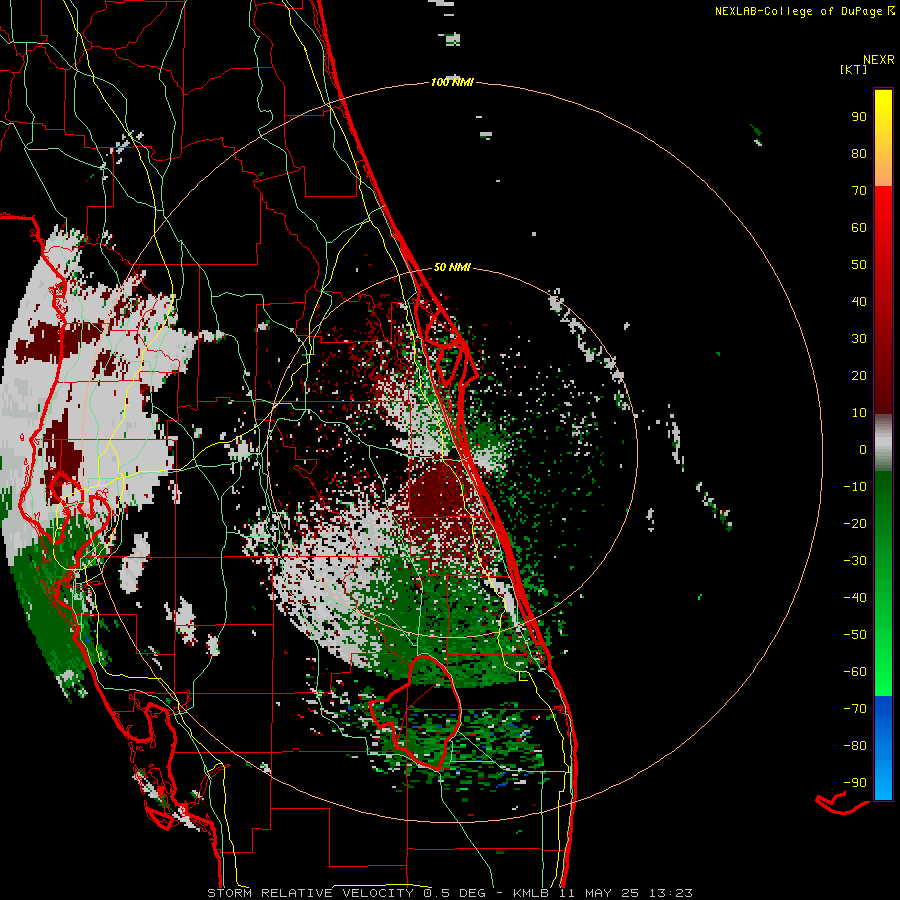Click the 80 value on the velocity scale
Image resolution: width=900 pixels, height=900 pixels.
tap(859, 154)
